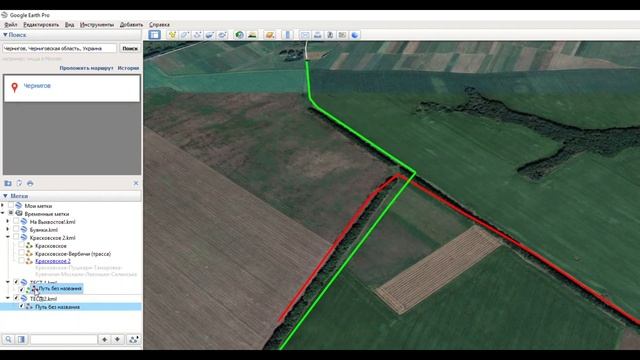
Task: Expand the Буянки.kml node arrow
Action: [x=8, y=229]
